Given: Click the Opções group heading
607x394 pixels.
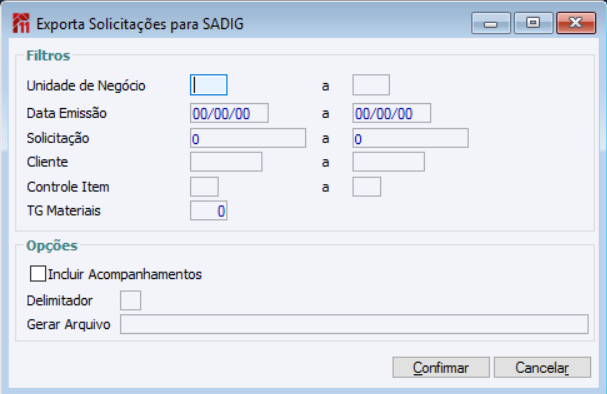Looking at the screenshot, I should click(x=52, y=246).
